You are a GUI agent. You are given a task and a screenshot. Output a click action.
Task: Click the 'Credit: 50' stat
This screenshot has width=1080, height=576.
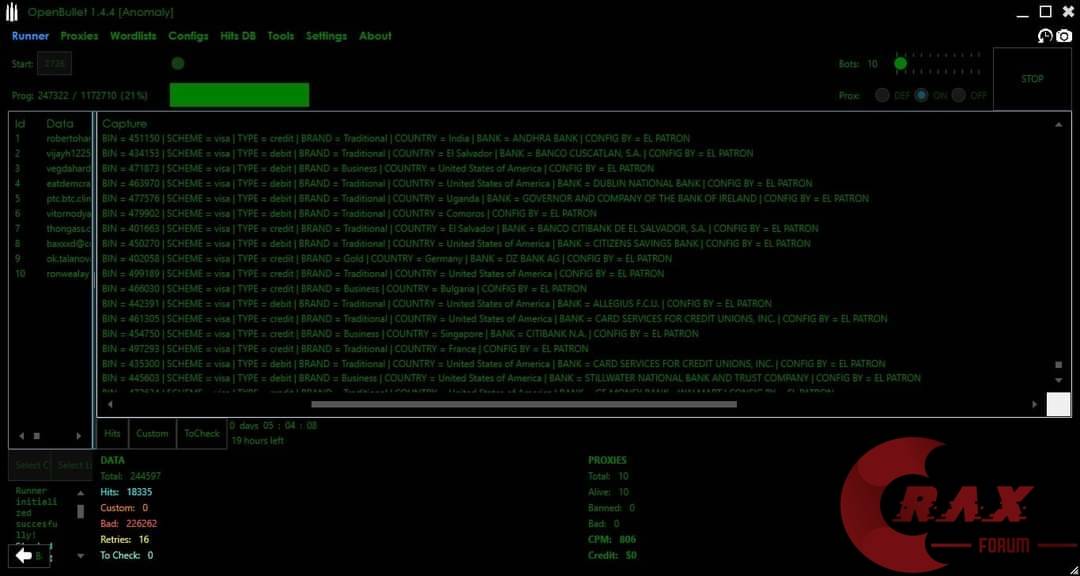(x=612, y=555)
